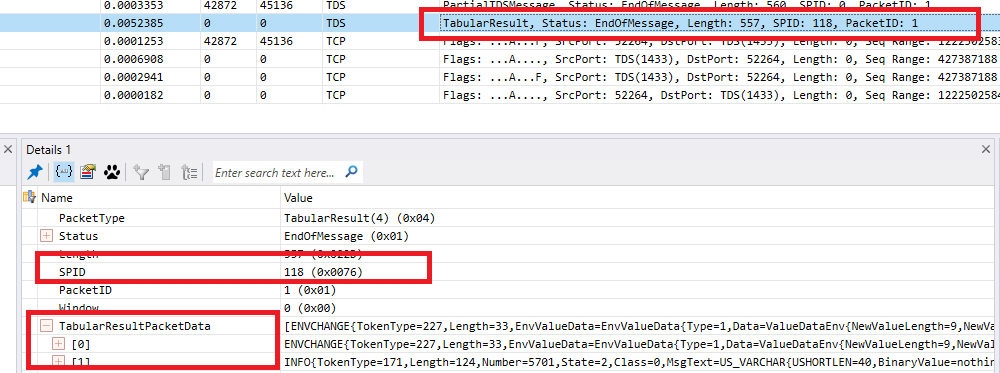This screenshot has width=1000, height=373.
Task: Close the Details 1 panel
Action: (985, 149)
